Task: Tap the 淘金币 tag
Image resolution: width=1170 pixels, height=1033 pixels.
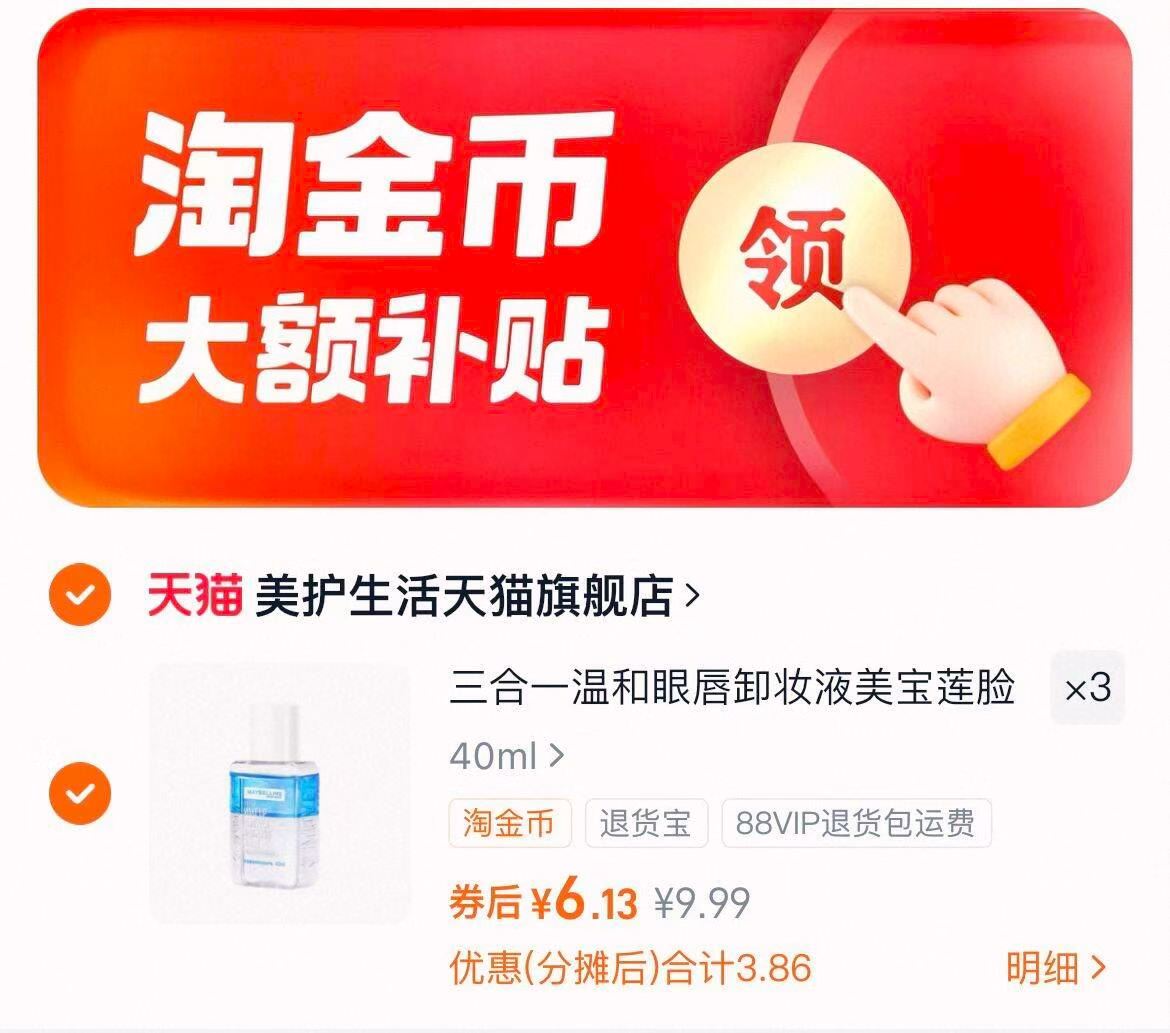Action: (x=510, y=823)
